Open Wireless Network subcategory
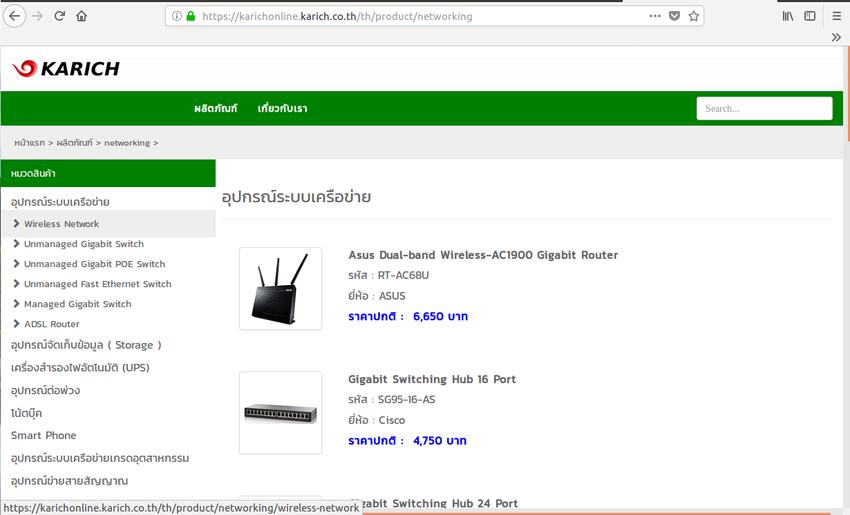The height and width of the screenshot is (515, 850). [x=61, y=224]
